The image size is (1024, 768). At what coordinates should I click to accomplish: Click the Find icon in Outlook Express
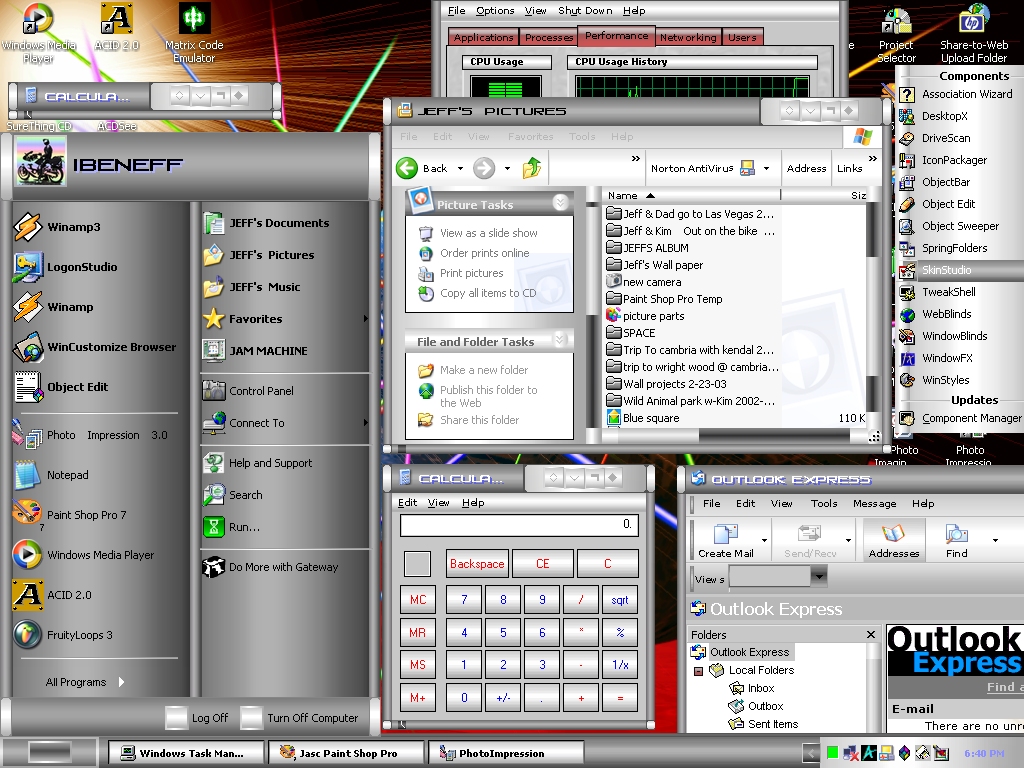957,534
